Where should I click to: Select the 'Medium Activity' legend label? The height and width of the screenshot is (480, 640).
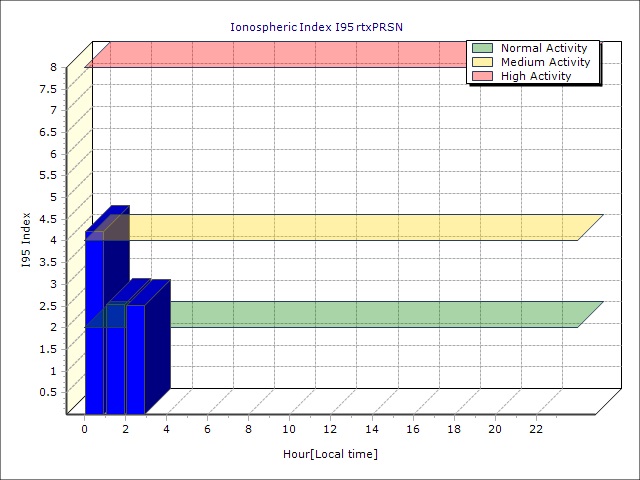[545, 62]
